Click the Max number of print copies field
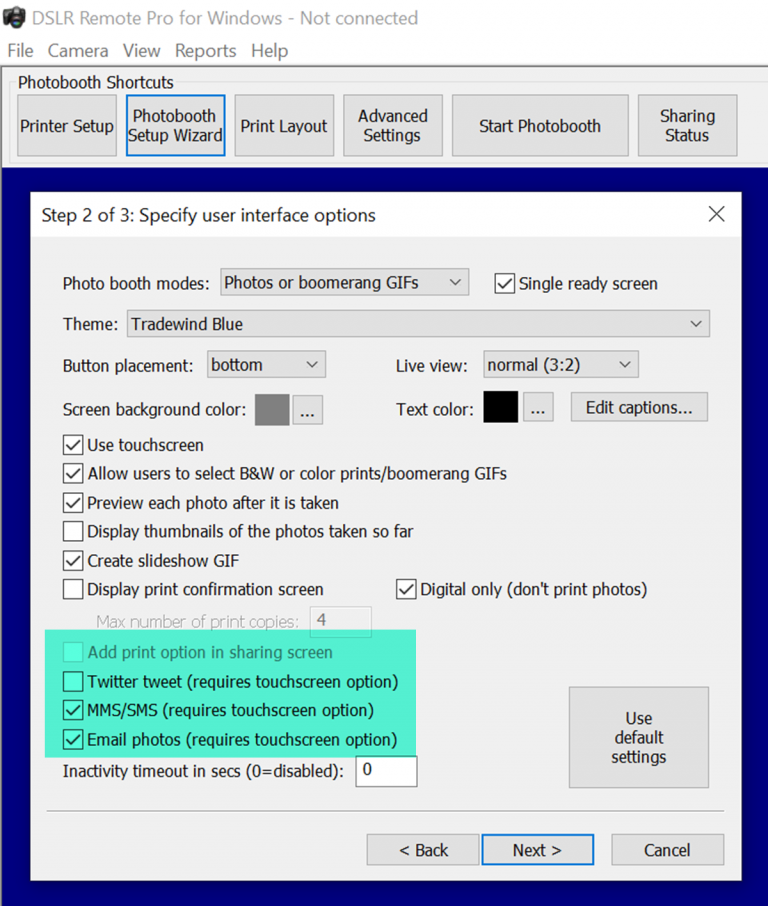Screen dimensions: 768x906 point(340,622)
